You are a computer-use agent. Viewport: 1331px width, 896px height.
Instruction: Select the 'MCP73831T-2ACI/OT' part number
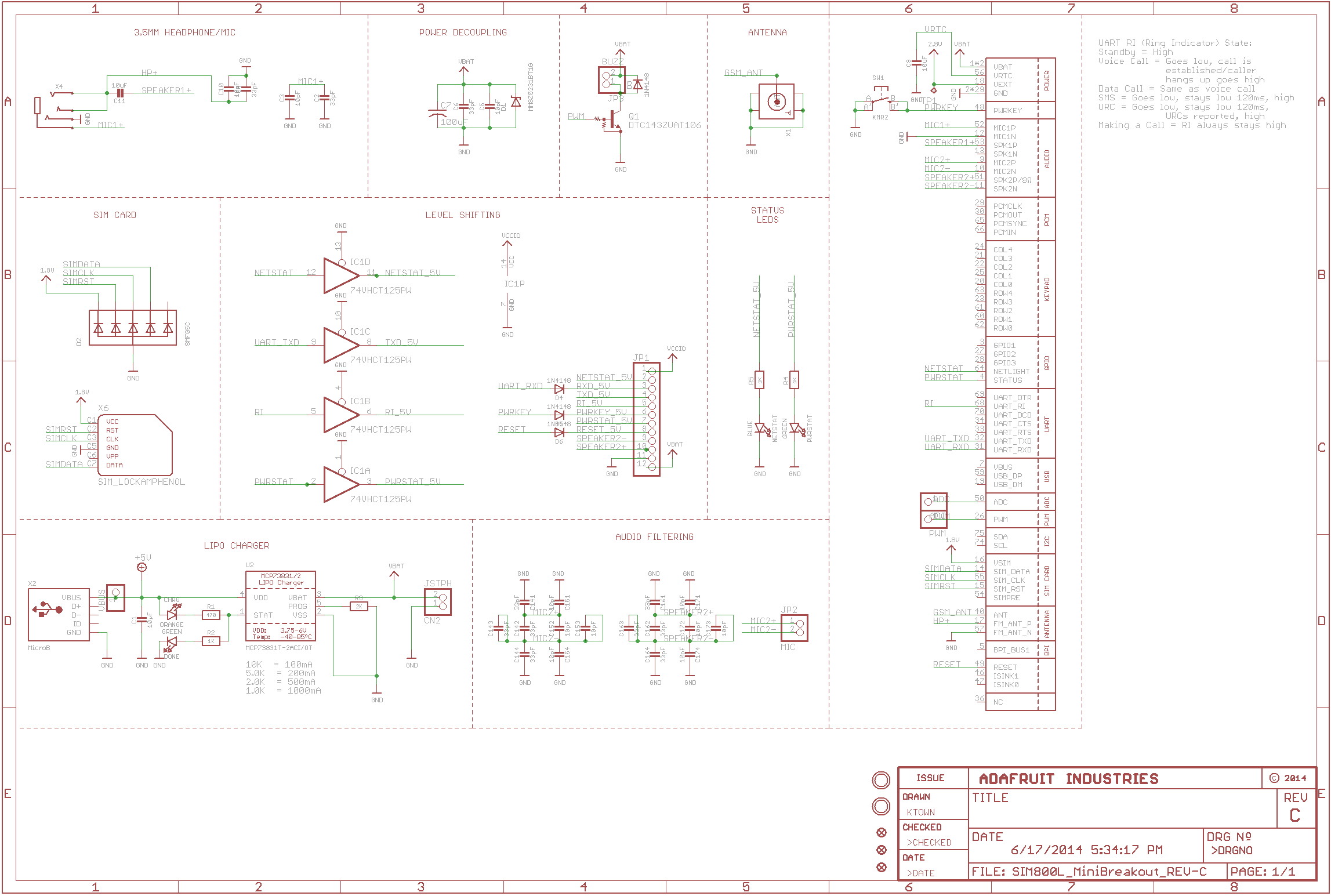(279, 648)
